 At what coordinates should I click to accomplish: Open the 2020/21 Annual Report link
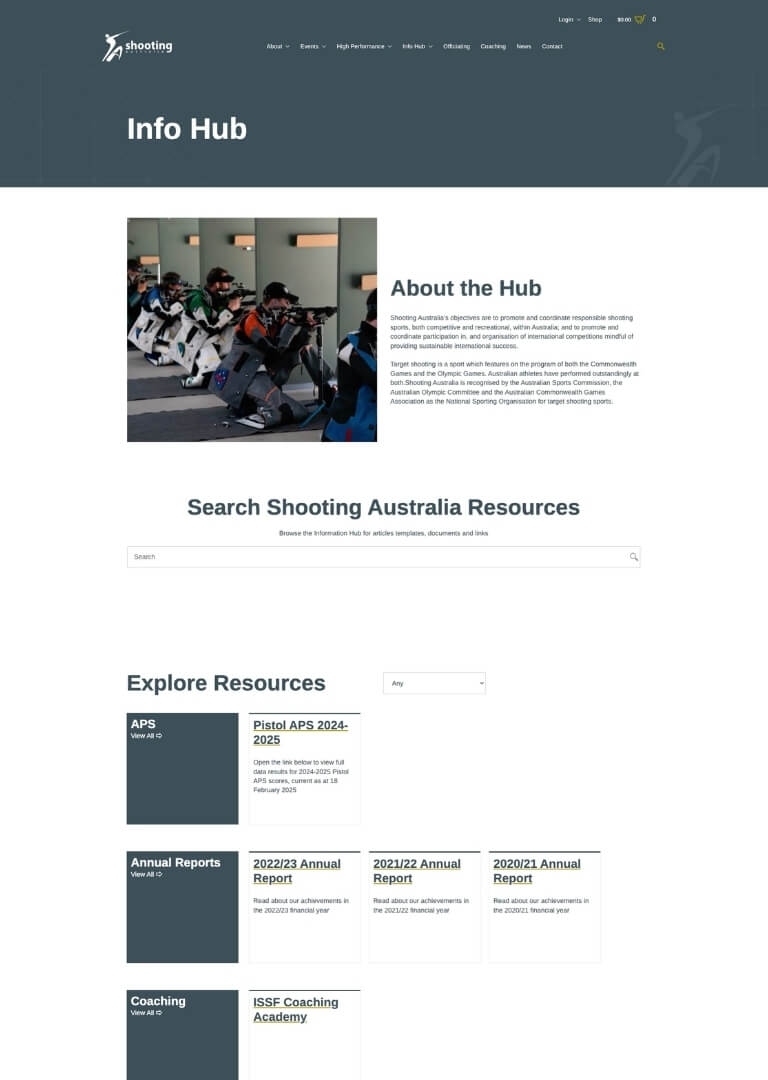pyautogui.click(x=537, y=871)
